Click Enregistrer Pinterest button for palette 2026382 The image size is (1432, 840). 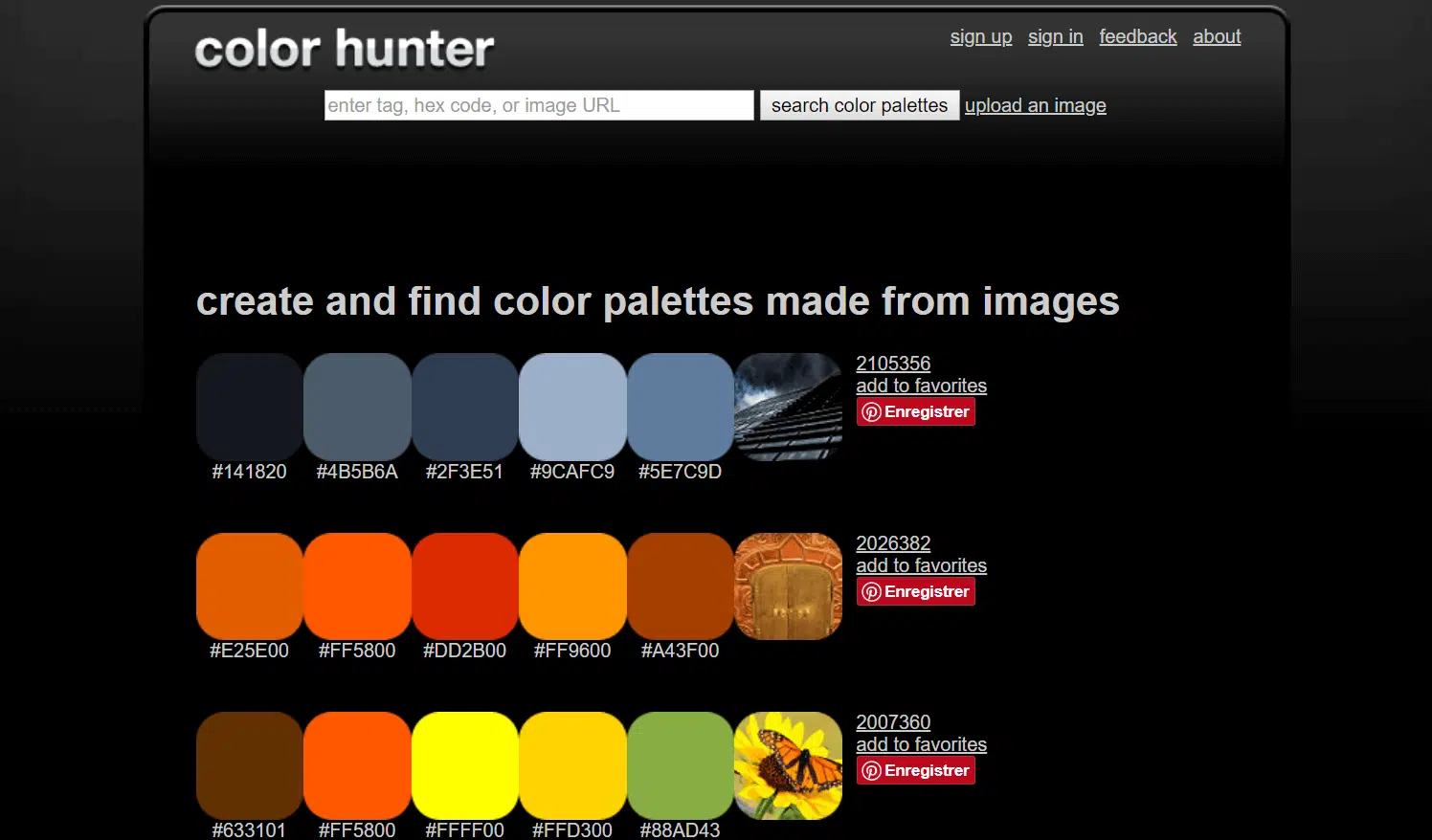tap(916, 592)
